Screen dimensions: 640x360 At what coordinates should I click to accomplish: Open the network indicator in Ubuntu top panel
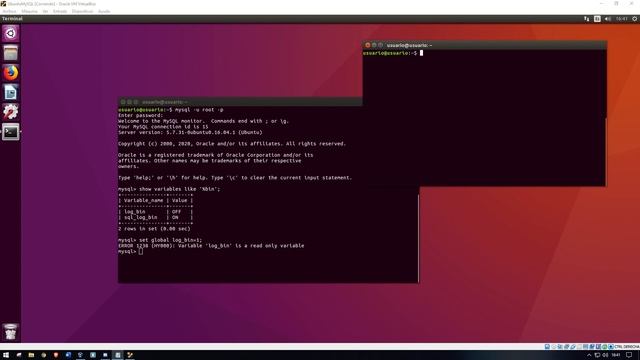(x=587, y=19)
